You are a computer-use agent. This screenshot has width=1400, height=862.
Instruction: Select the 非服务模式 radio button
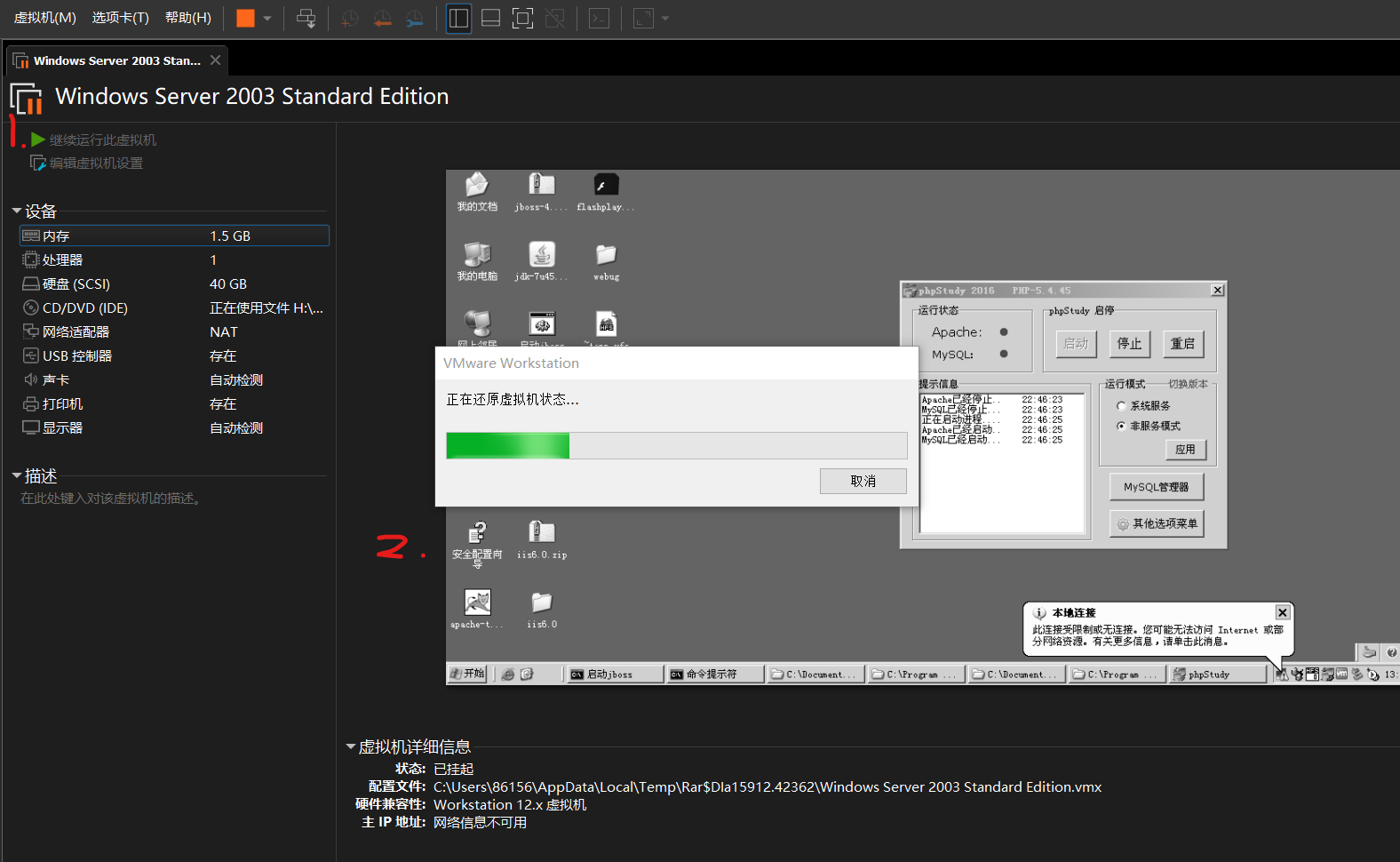pyautogui.click(x=1121, y=426)
